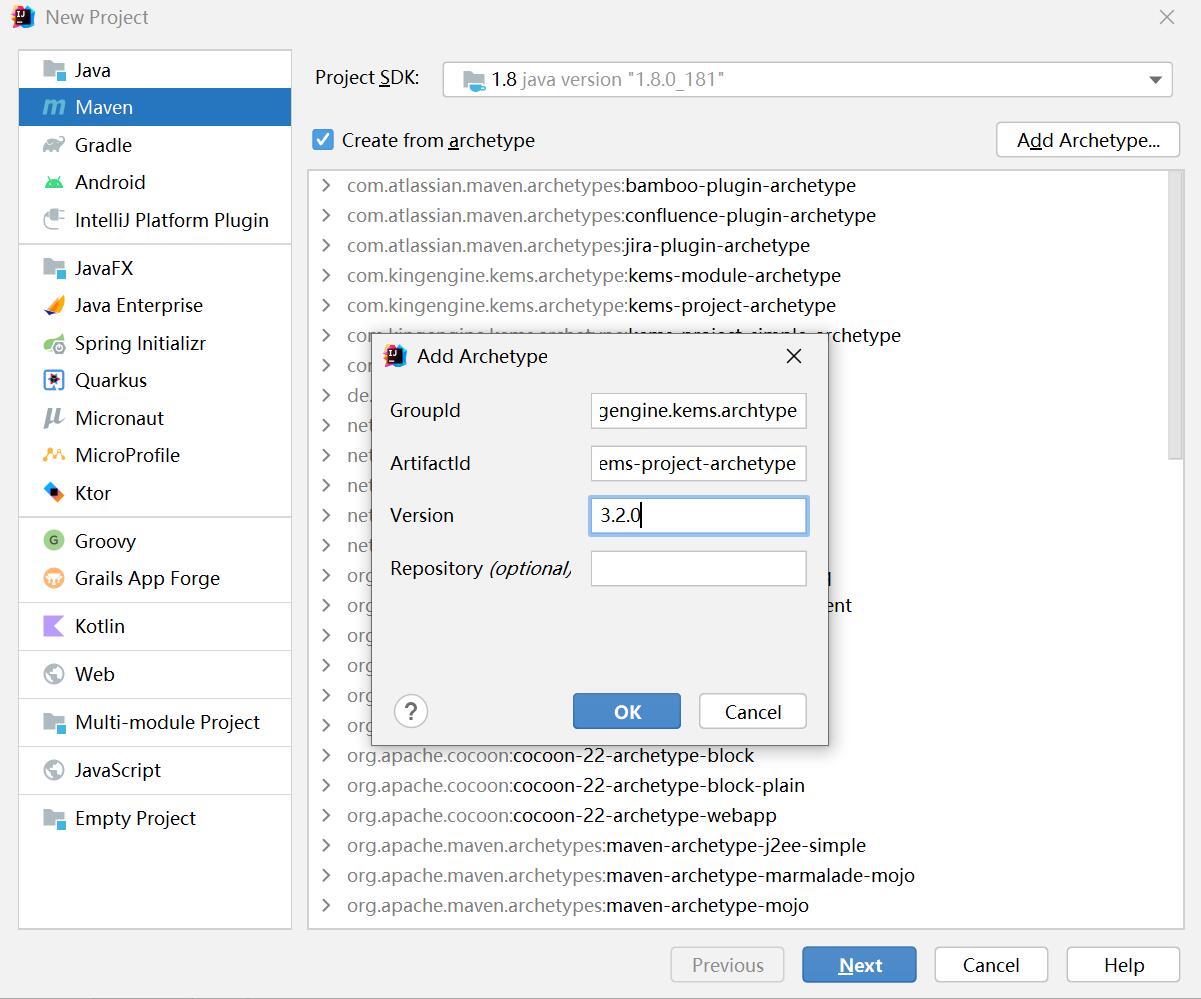Viewport: 1201px width, 999px height.
Task: Select Gradle project type
Action: tap(155, 145)
